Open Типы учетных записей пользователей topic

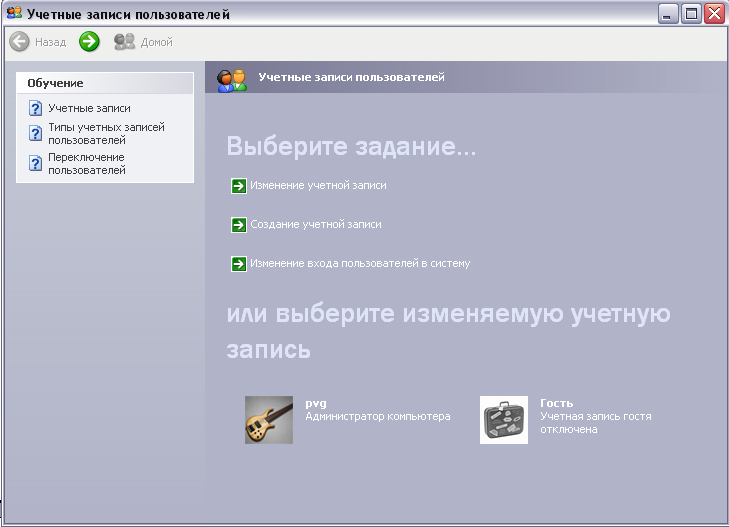point(106,133)
